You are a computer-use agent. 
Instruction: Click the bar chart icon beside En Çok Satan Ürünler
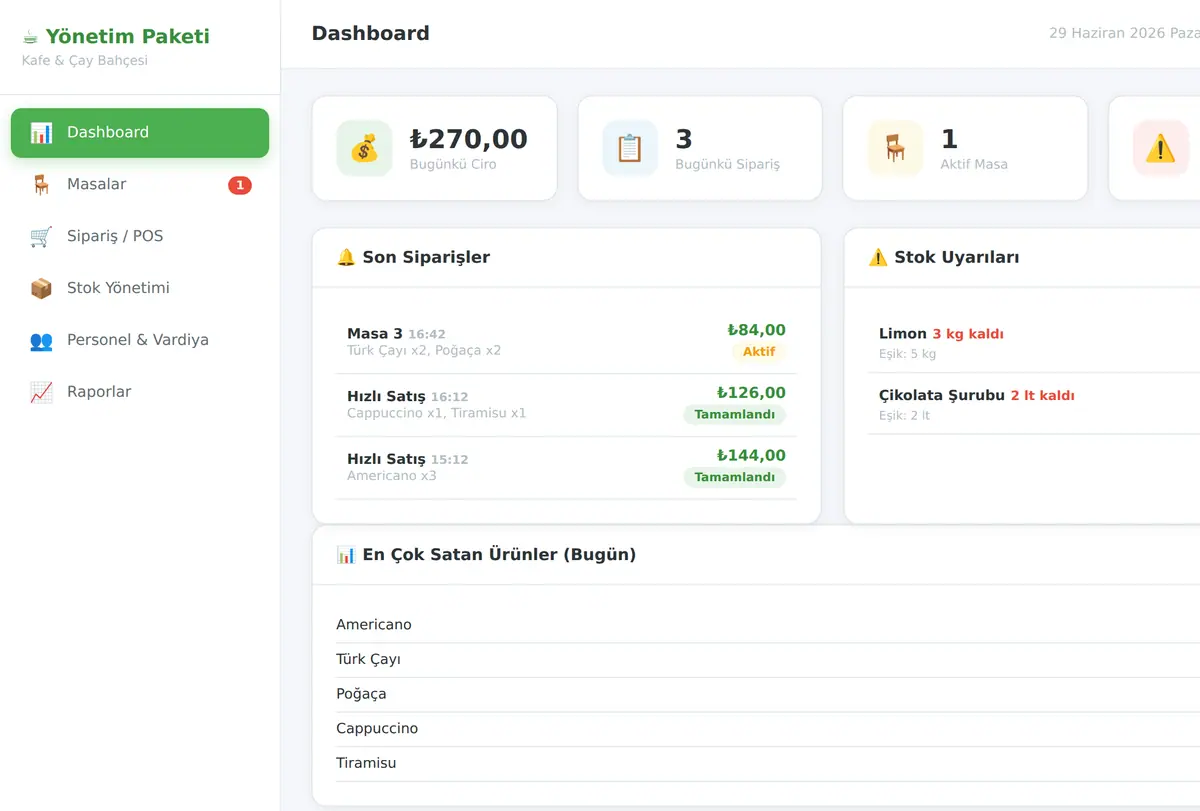tap(346, 554)
